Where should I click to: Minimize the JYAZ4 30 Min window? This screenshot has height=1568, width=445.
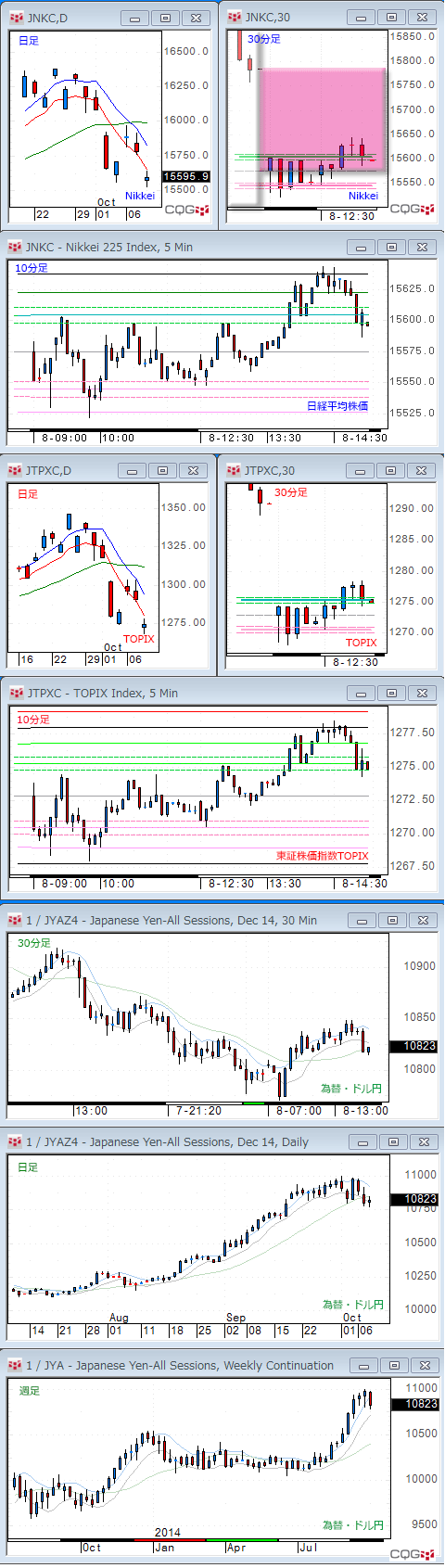(x=363, y=920)
